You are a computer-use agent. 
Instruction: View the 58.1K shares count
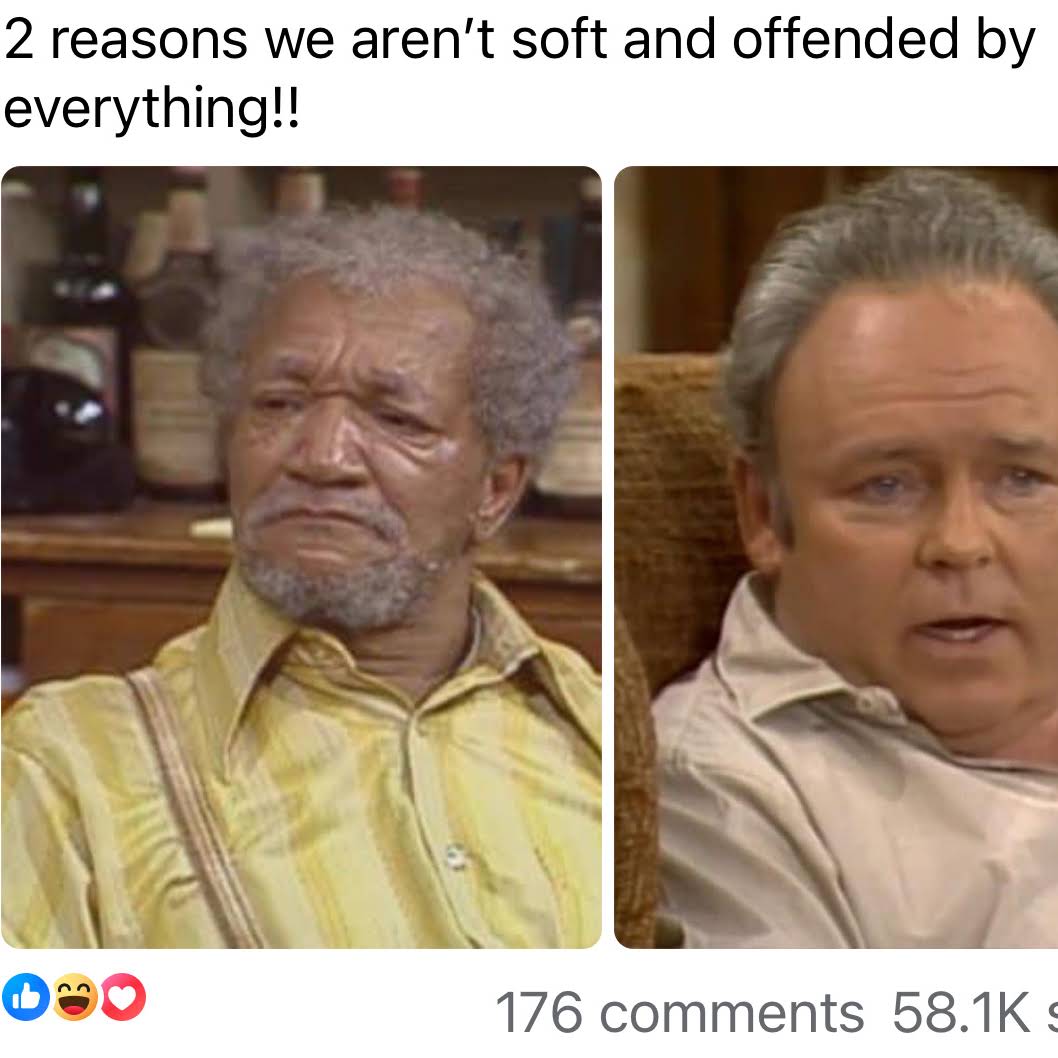pos(974,1012)
